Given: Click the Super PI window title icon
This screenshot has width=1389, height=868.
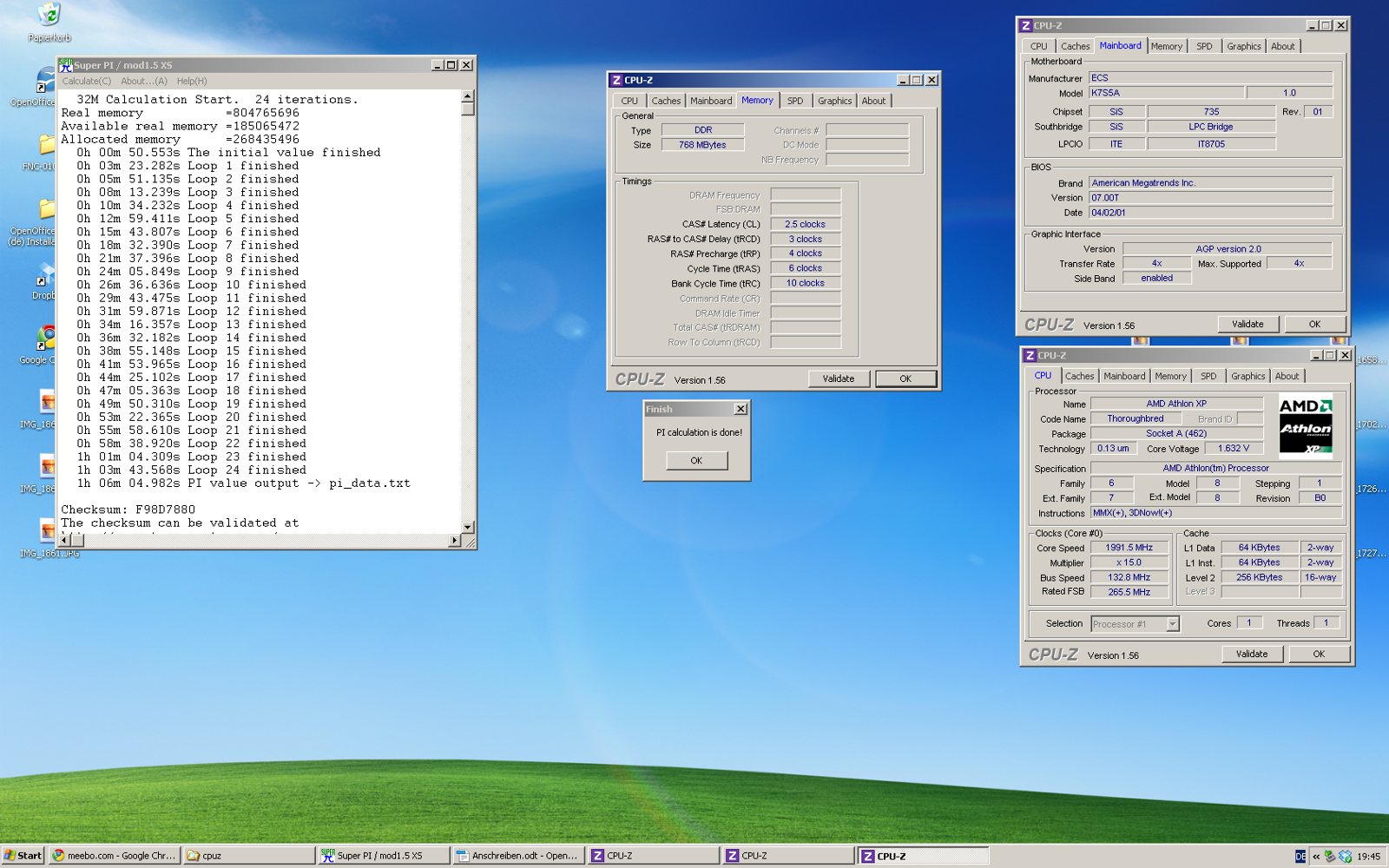Looking at the screenshot, I should [65, 65].
